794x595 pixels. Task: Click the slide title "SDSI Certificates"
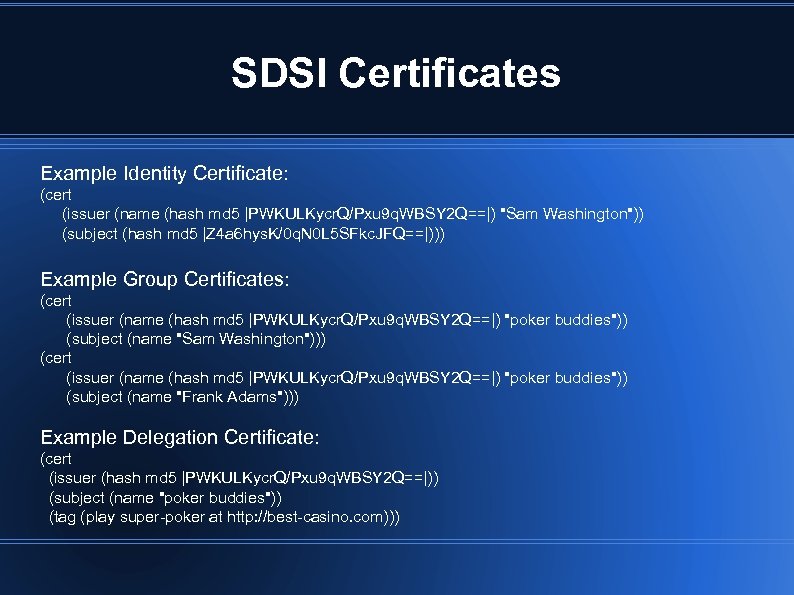[x=396, y=73]
